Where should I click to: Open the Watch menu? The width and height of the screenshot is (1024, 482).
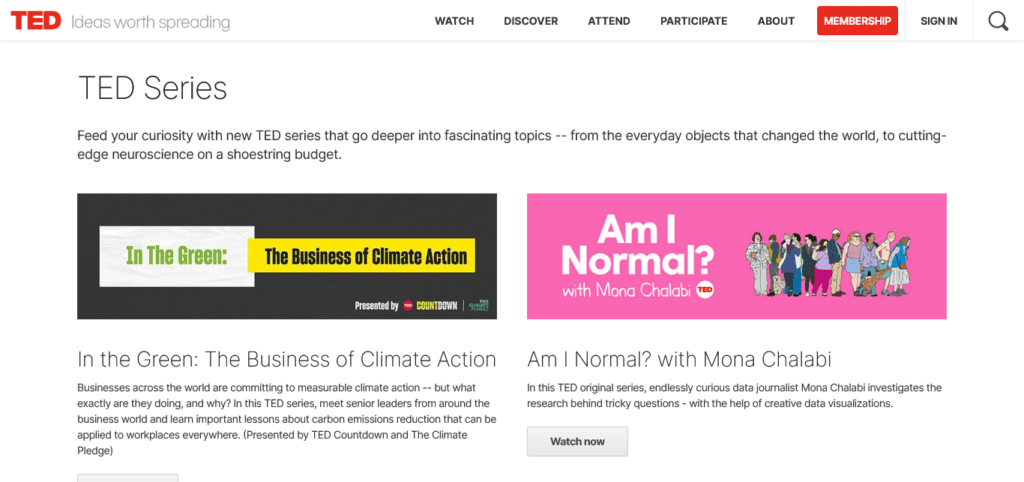(454, 21)
